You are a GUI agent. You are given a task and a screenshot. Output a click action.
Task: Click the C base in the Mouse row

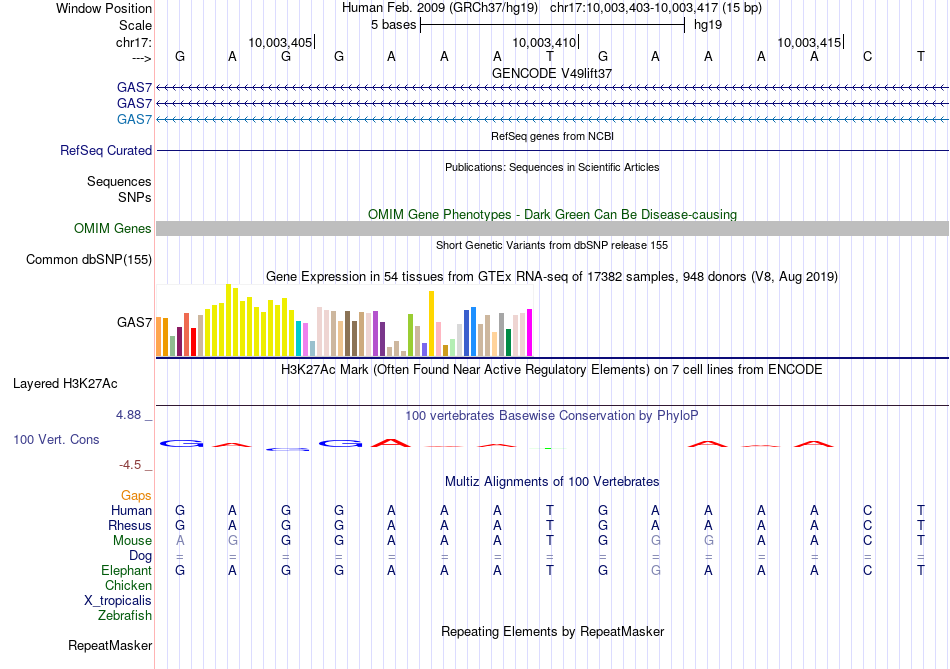(x=868, y=541)
